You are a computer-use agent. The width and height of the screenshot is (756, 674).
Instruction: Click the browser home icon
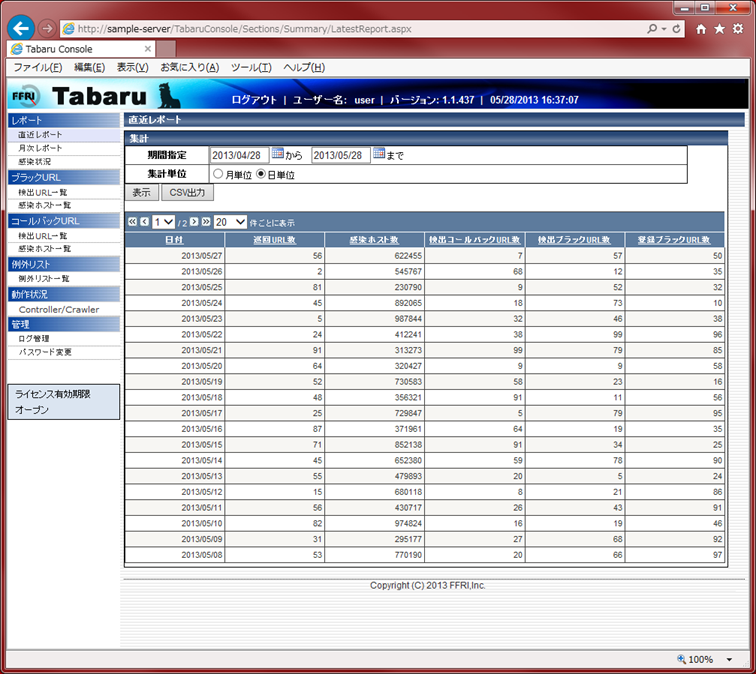tap(702, 29)
